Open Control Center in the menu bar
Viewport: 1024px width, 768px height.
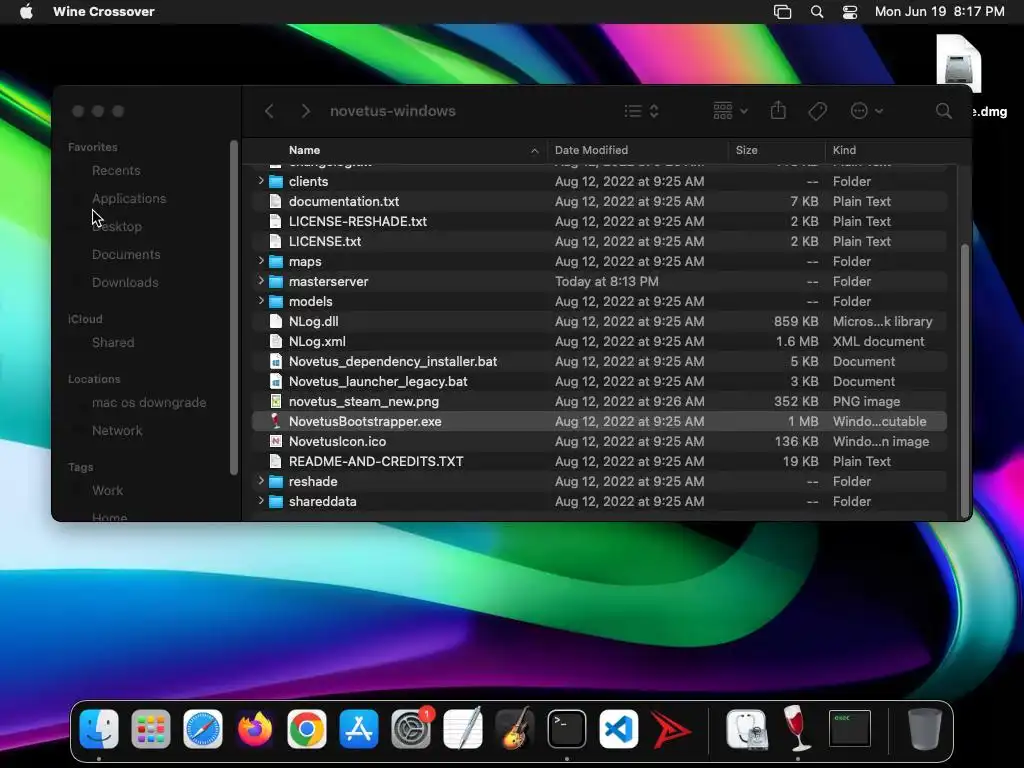(850, 12)
